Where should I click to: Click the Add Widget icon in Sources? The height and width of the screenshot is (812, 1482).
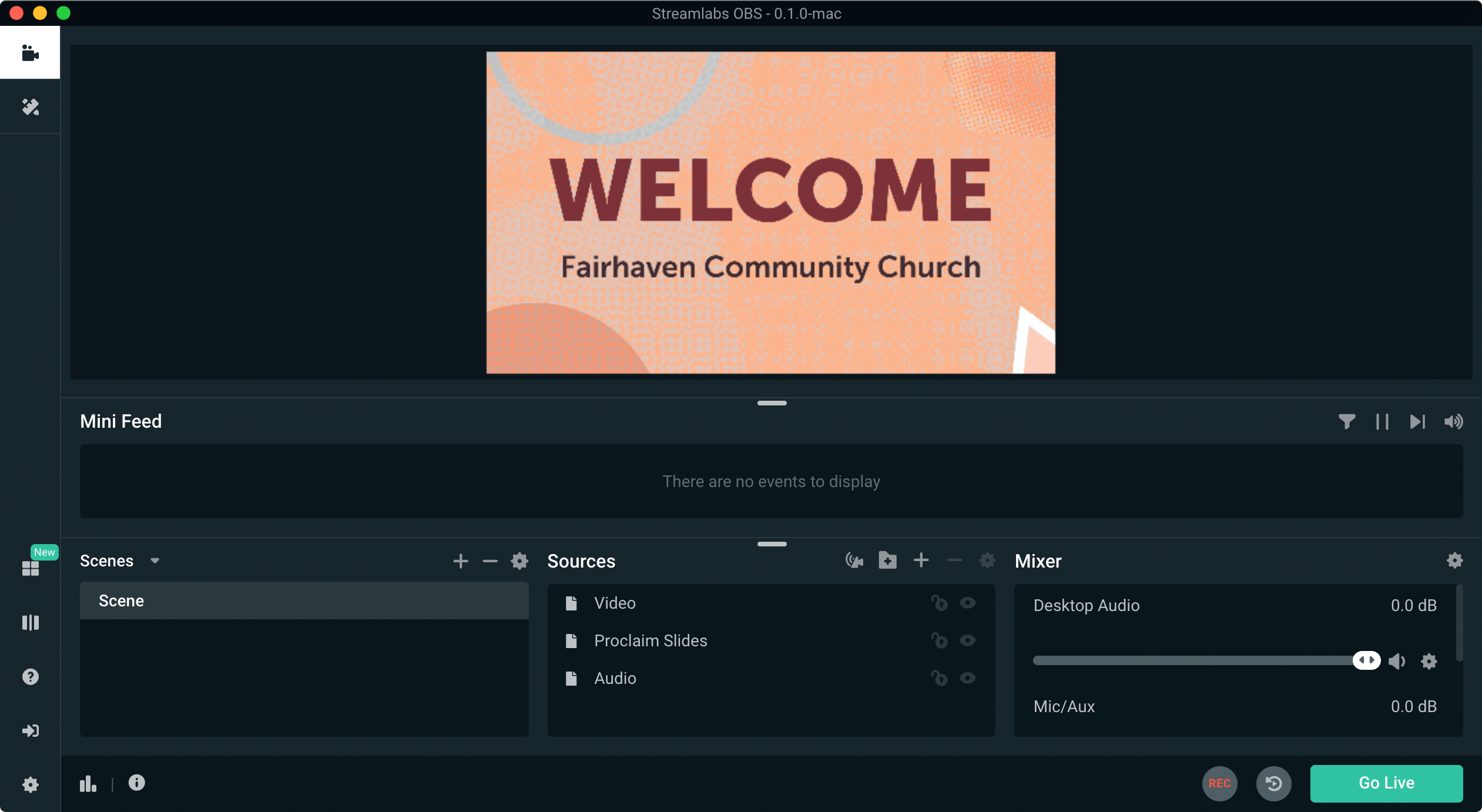point(854,561)
